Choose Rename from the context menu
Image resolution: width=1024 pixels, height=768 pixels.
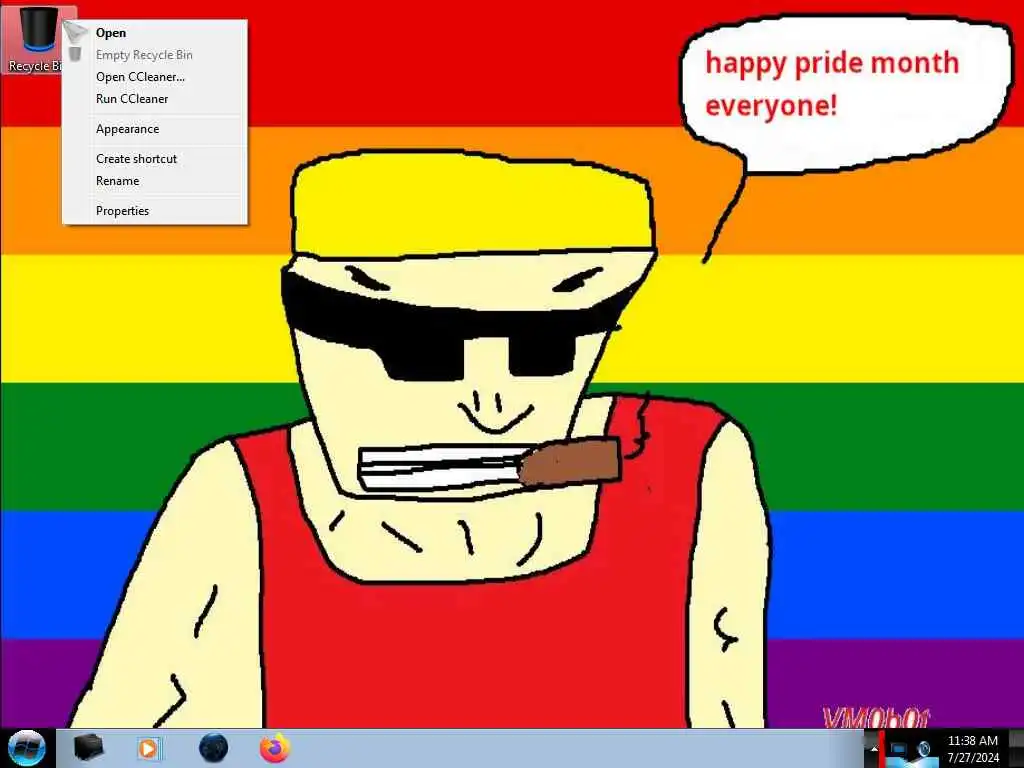154,181
